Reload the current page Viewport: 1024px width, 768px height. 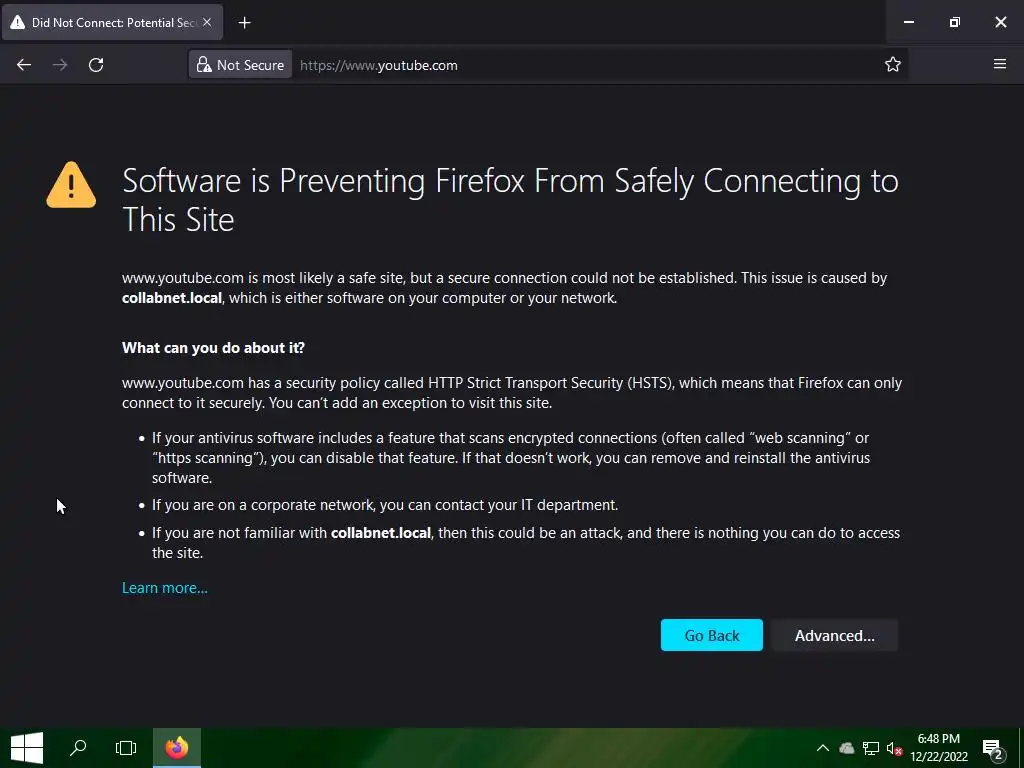(96, 65)
